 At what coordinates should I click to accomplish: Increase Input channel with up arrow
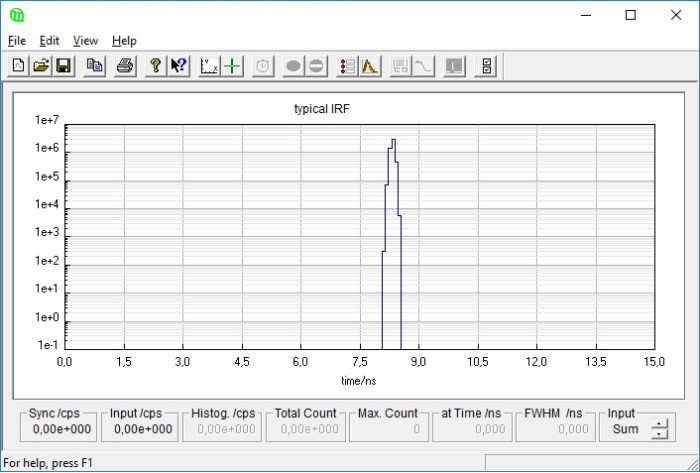point(658,424)
